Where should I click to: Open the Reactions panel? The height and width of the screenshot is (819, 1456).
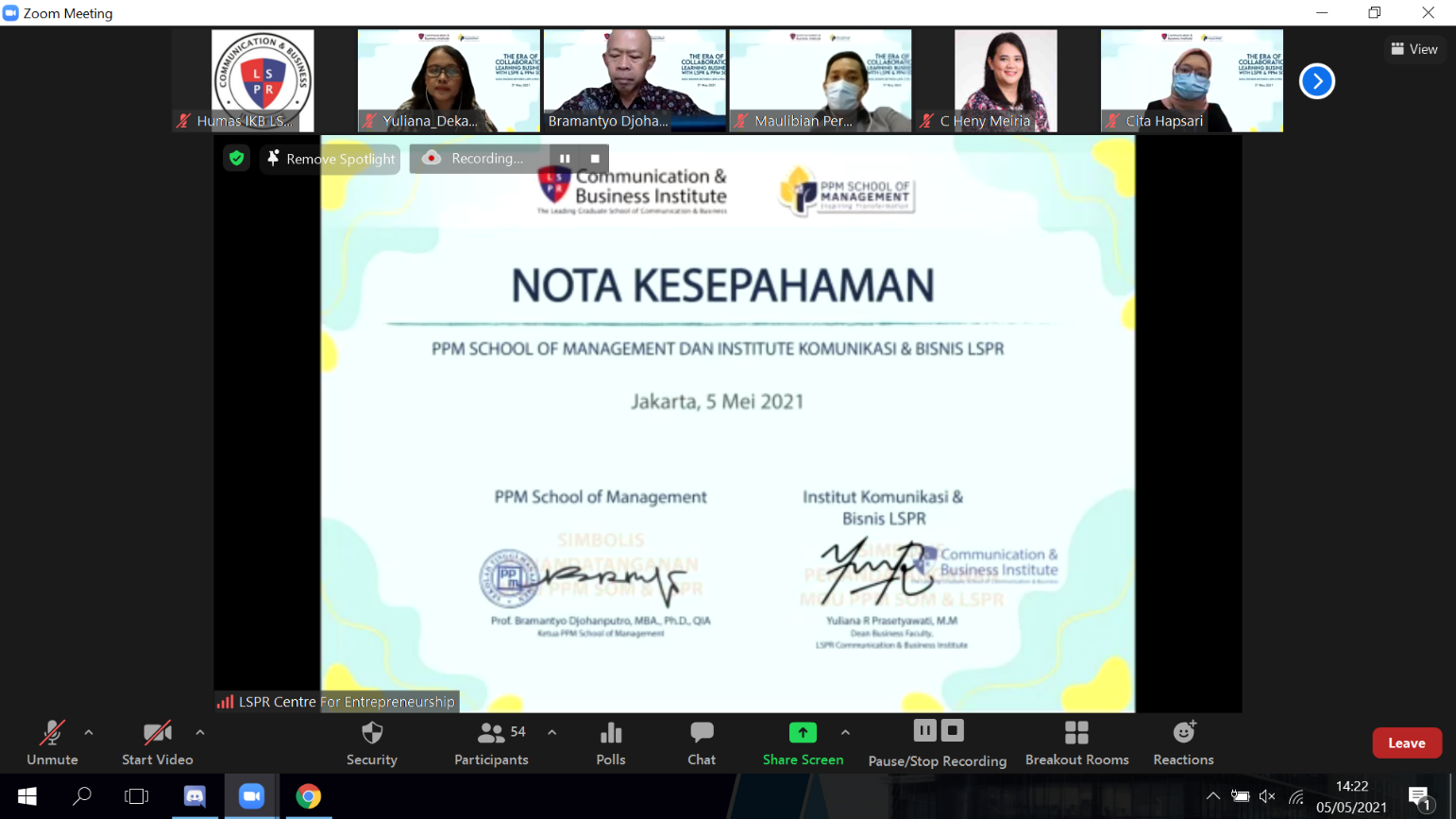point(1182,742)
